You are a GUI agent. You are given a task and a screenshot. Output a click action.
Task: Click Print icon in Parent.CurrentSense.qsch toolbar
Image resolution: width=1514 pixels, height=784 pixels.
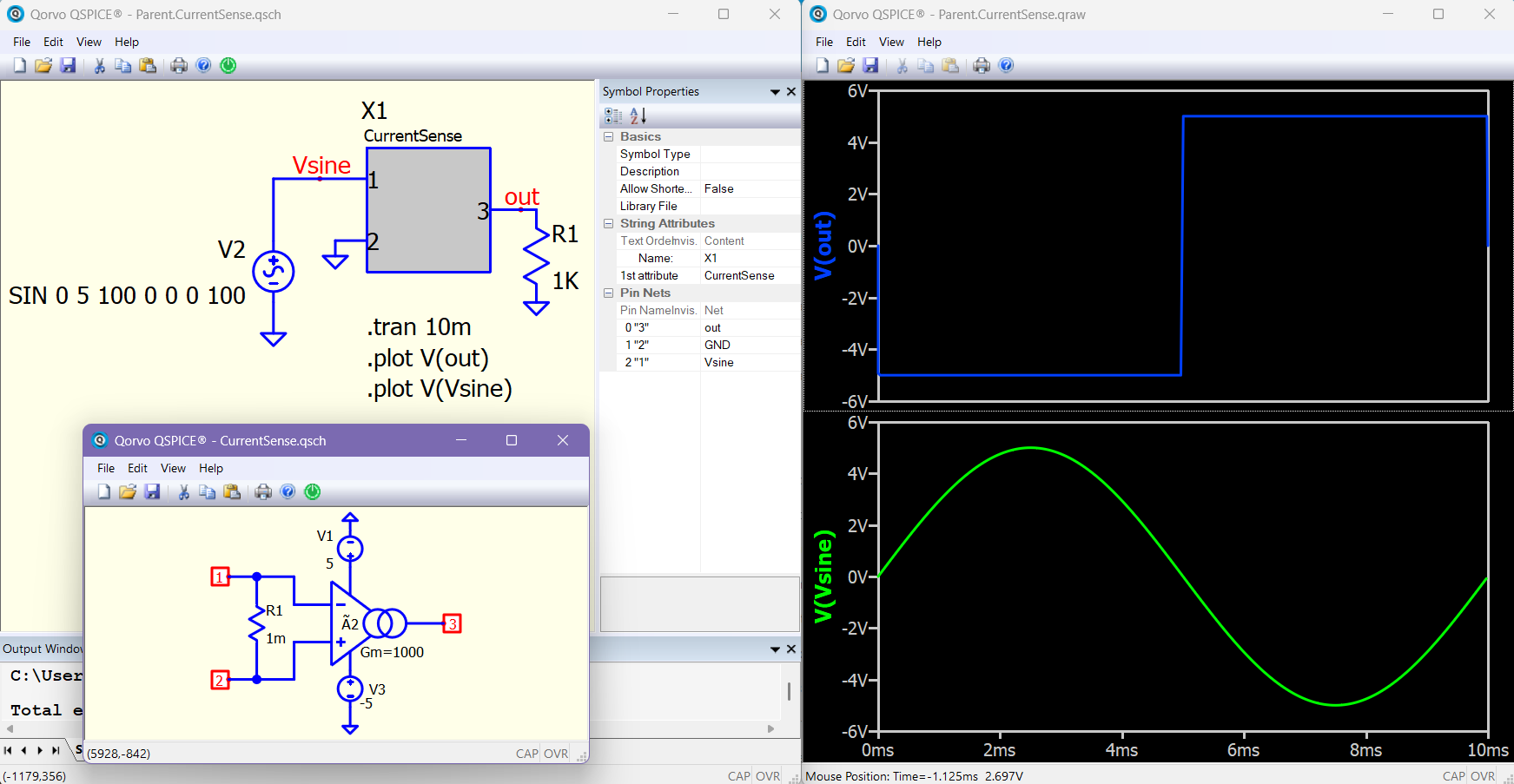click(x=179, y=65)
